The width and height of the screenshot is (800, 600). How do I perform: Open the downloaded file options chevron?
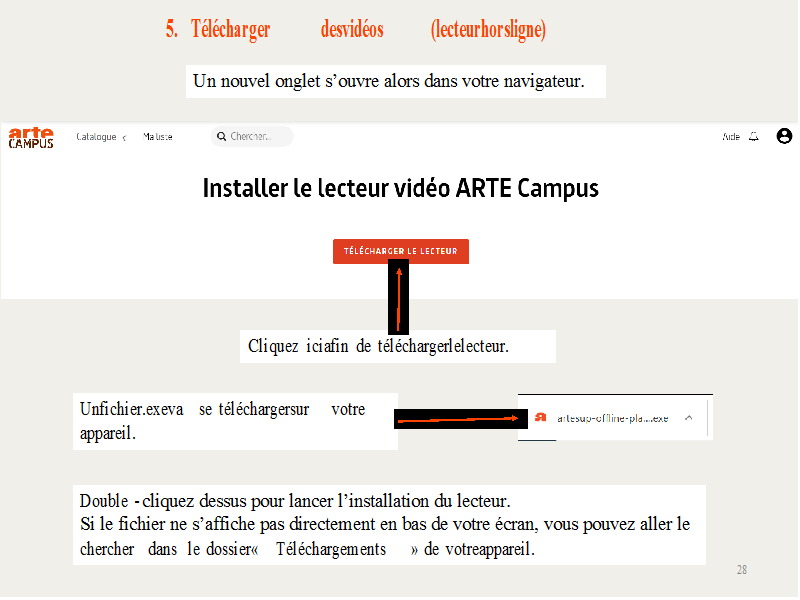[x=688, y=418]
